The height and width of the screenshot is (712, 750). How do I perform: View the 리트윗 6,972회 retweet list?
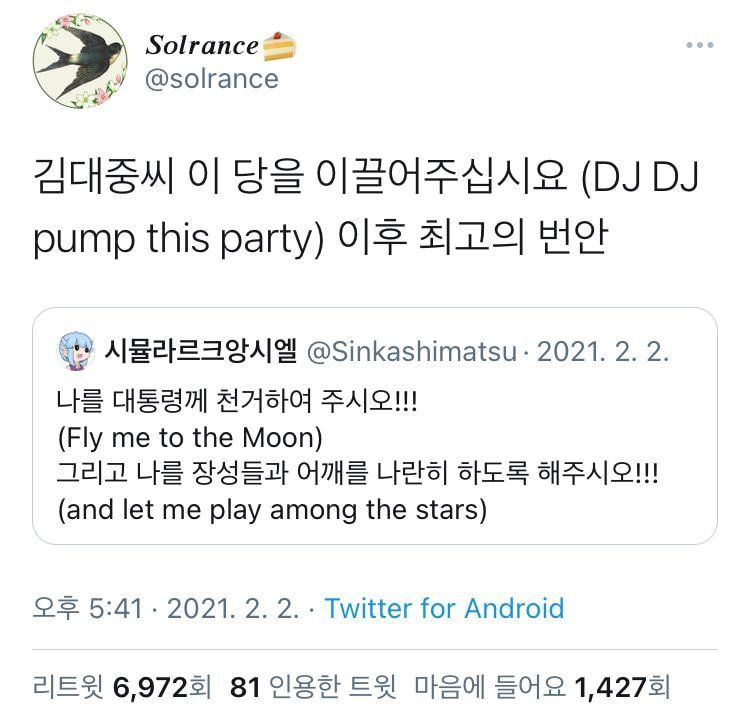(x=123, y=687)
